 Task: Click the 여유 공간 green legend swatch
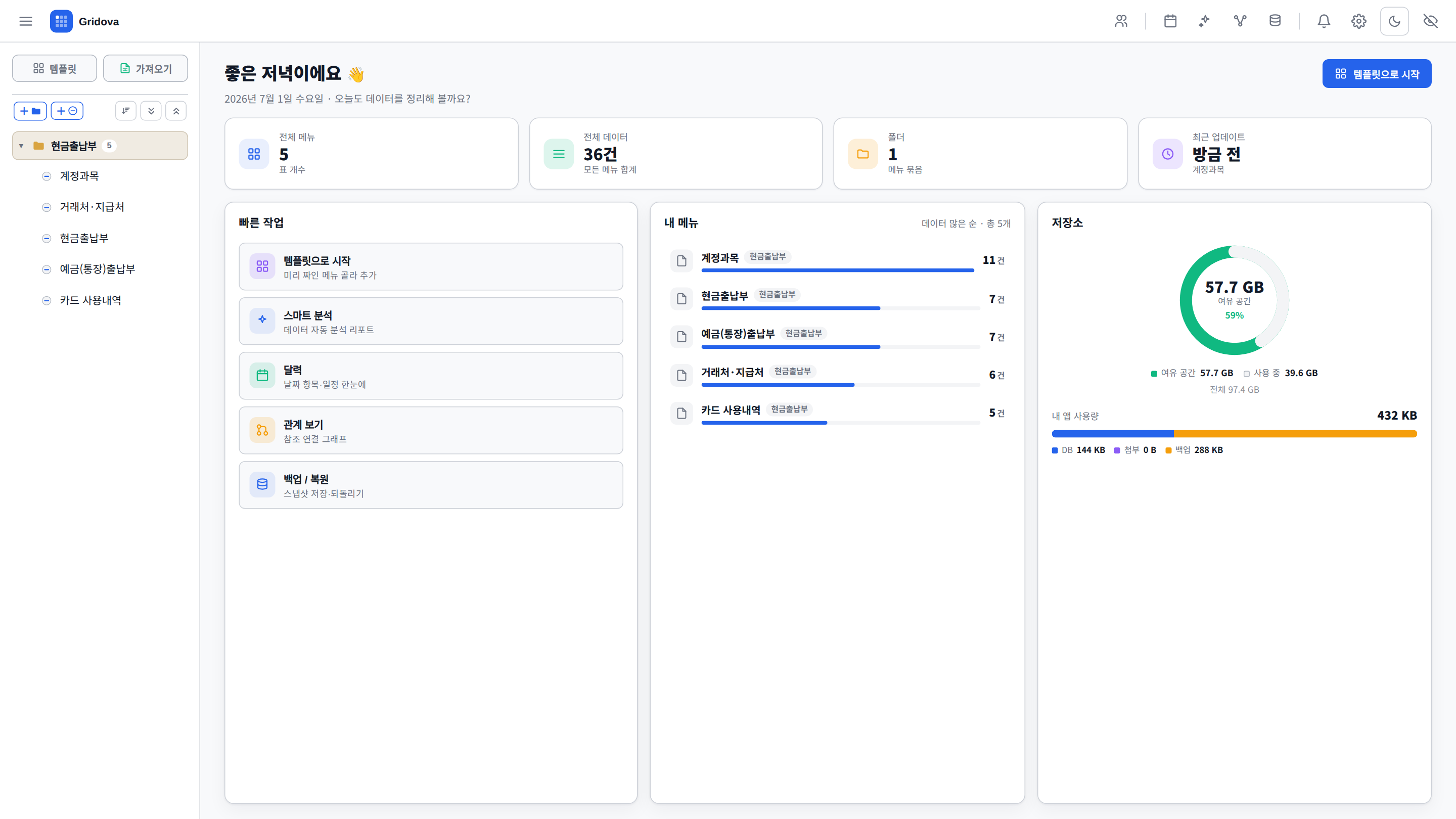[1154, 374]
